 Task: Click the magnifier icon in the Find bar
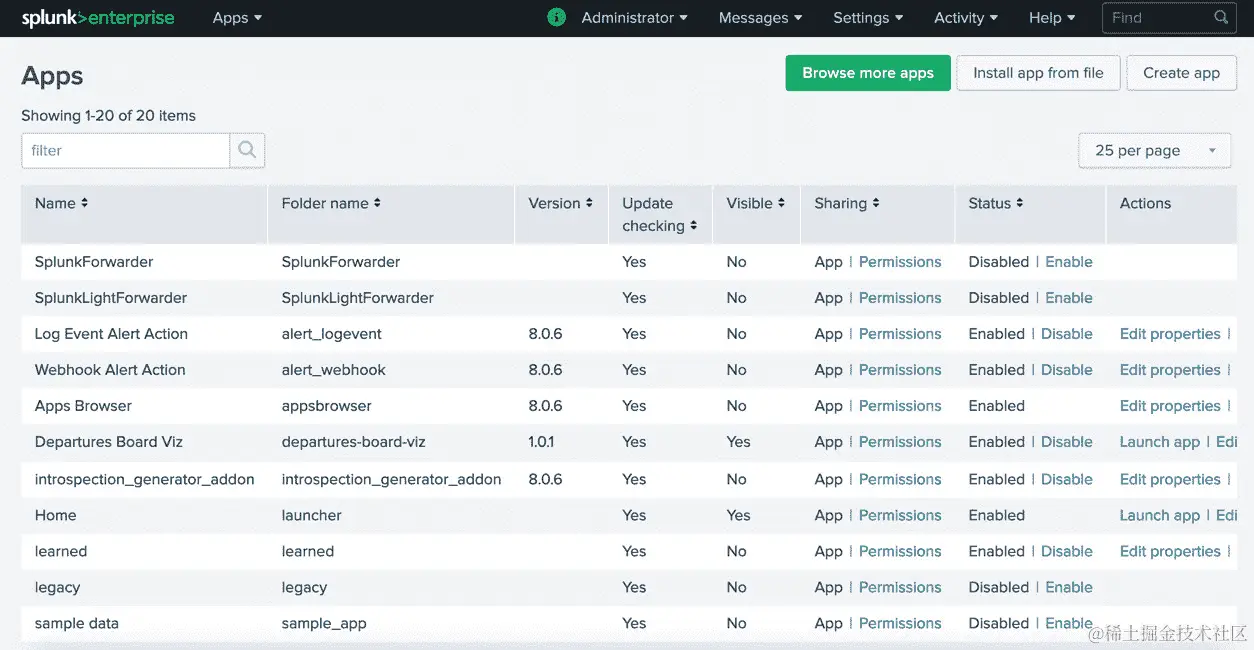pyautogui.click(x=1220, y=17)
